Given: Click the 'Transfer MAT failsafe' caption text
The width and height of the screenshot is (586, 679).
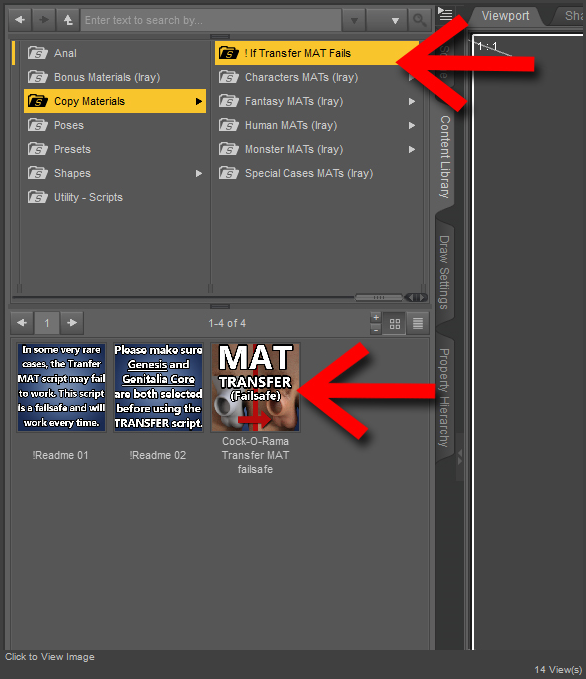Looking at the screenshot, I should [x=255, y=462].
